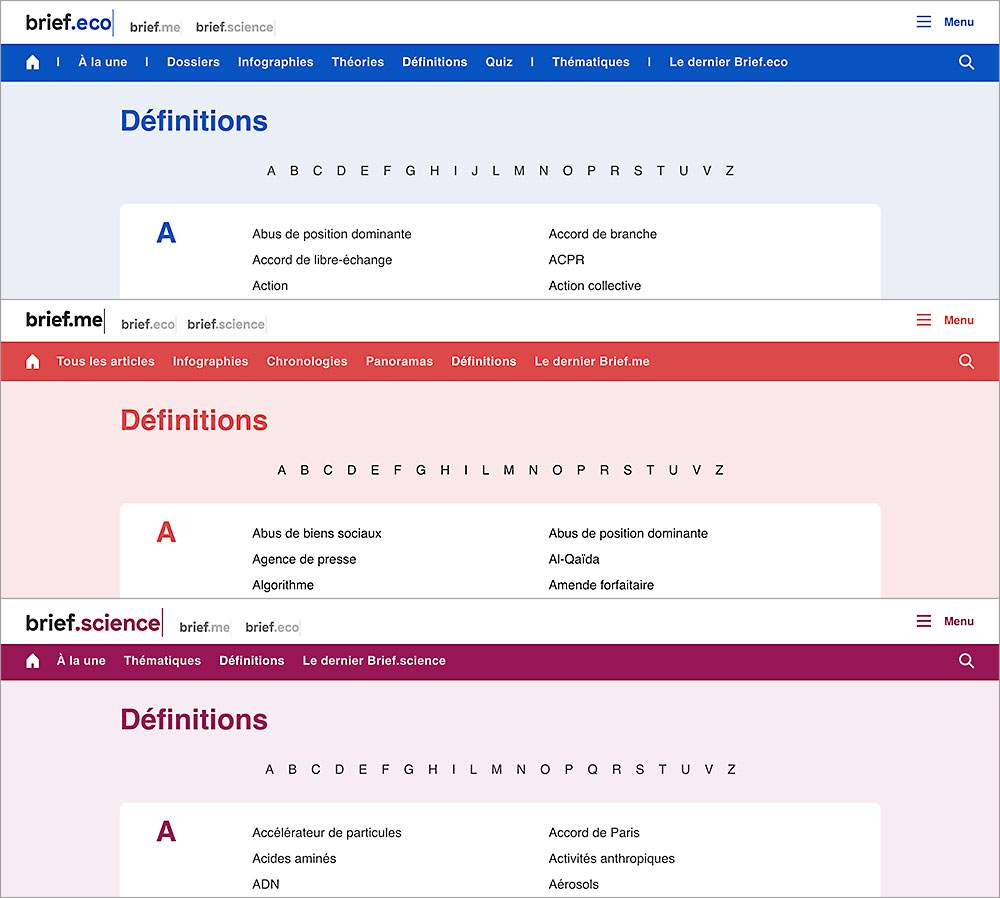Image resolution: width=1000 pixels, height=898 pixels.
Task: Switch to brief.science from Brief.me header
Action: 226,324
